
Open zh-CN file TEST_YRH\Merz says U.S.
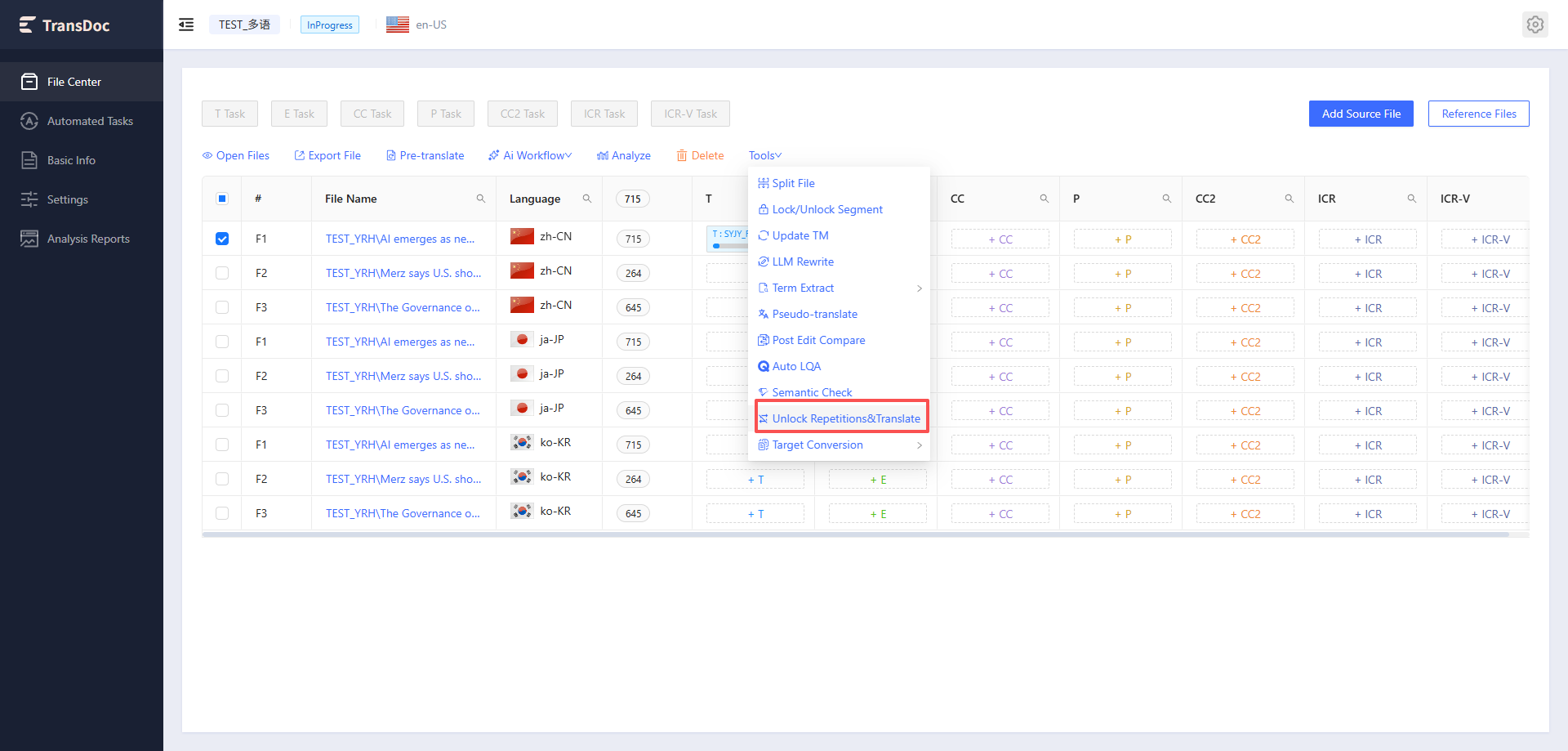tap(403, 273)
